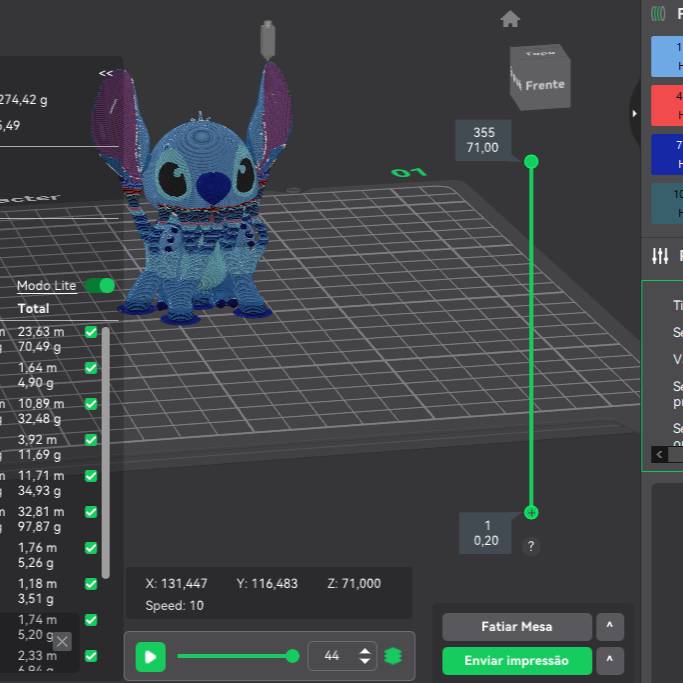This screenshot has width=683, height=683.
Task: Select the dark blue filament swatch
Action: point(667,155)
